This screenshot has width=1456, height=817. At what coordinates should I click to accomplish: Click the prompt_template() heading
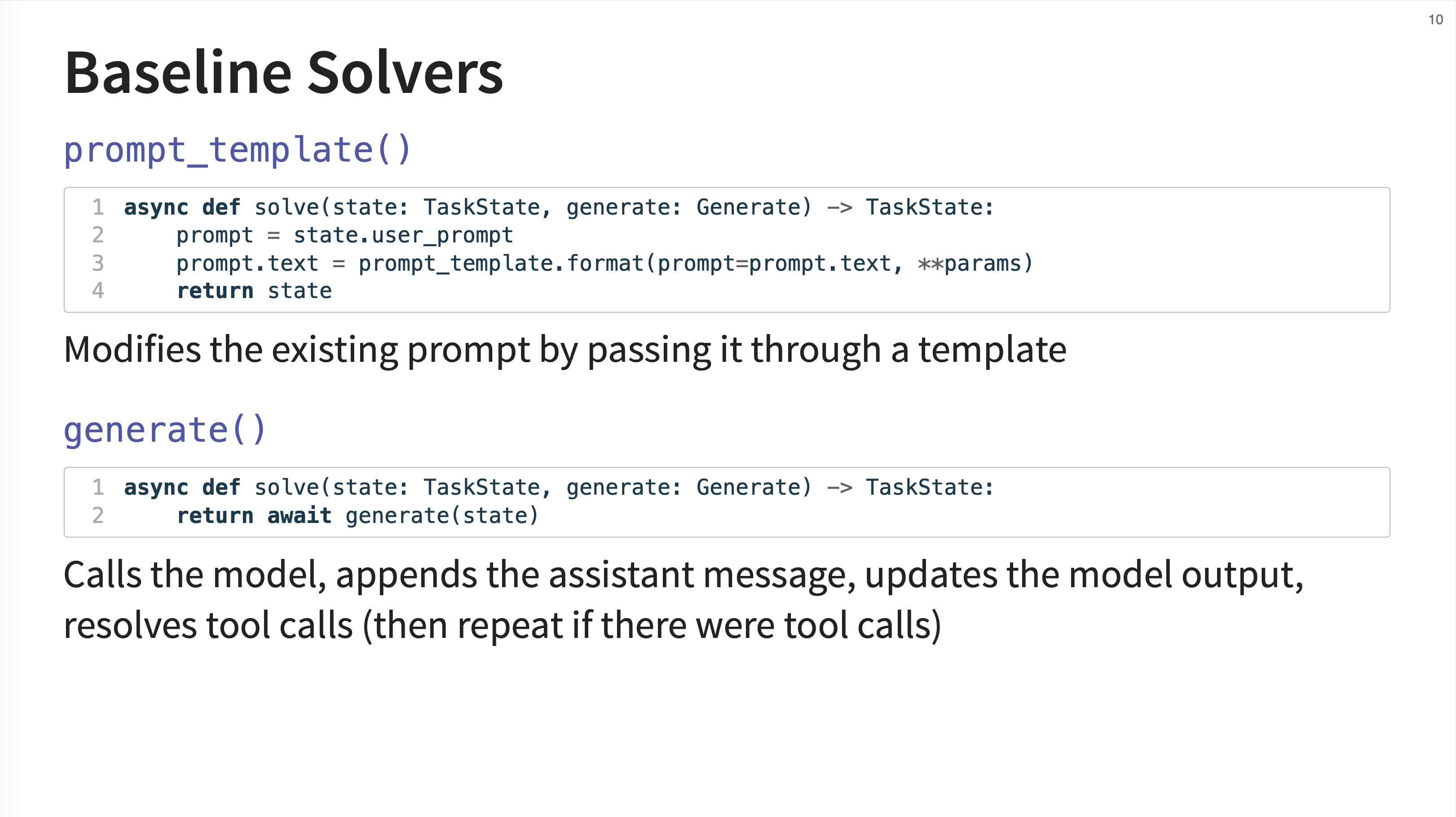(x=238, y=150)
